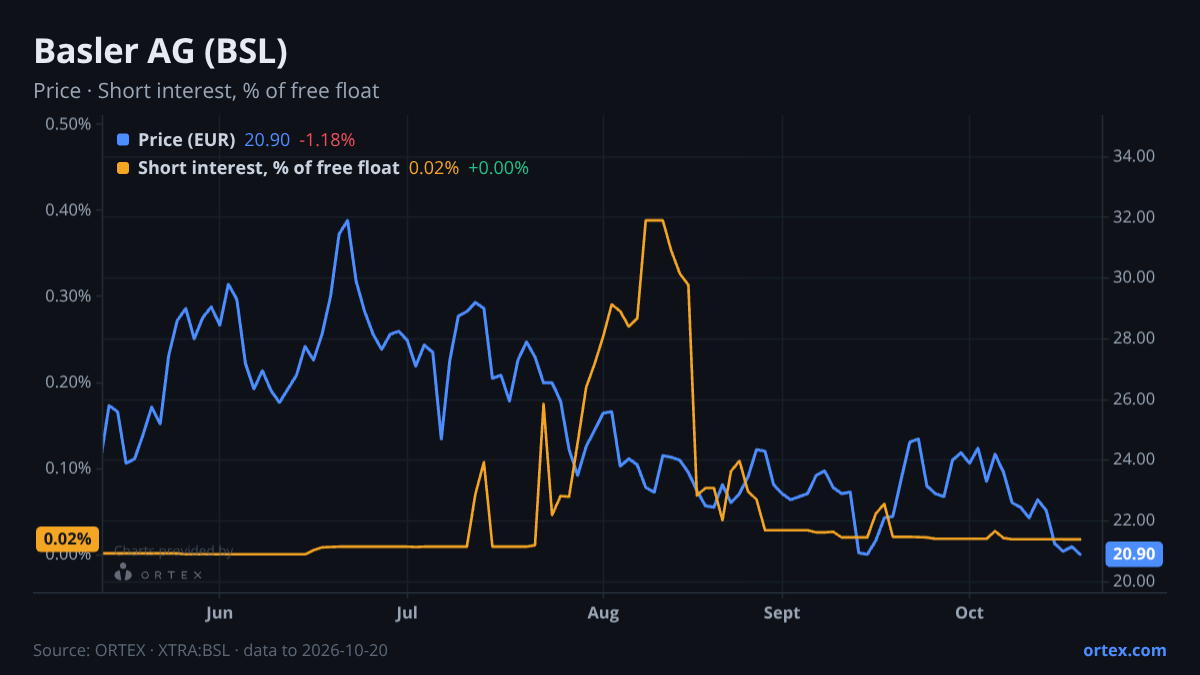Click the 0.40% left axis label
1200x675 pixels.
(x=68, y=210)
